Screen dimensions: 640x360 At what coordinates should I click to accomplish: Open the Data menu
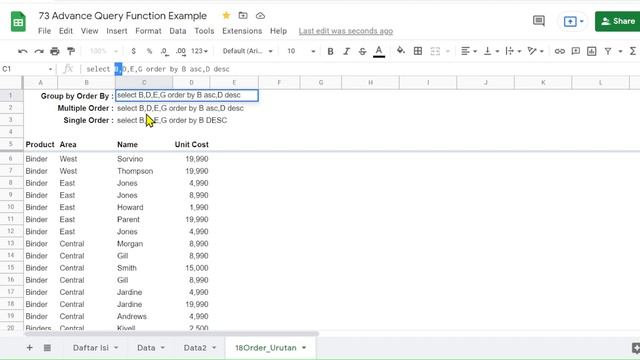[178, 31]
